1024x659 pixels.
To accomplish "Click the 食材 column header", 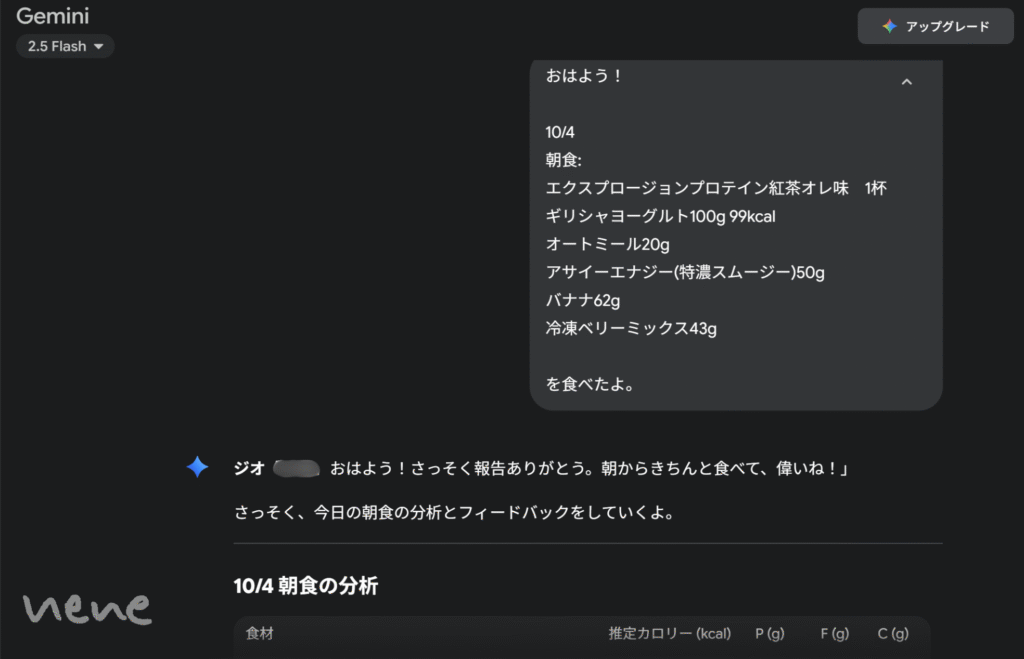I will click(260, 633).
